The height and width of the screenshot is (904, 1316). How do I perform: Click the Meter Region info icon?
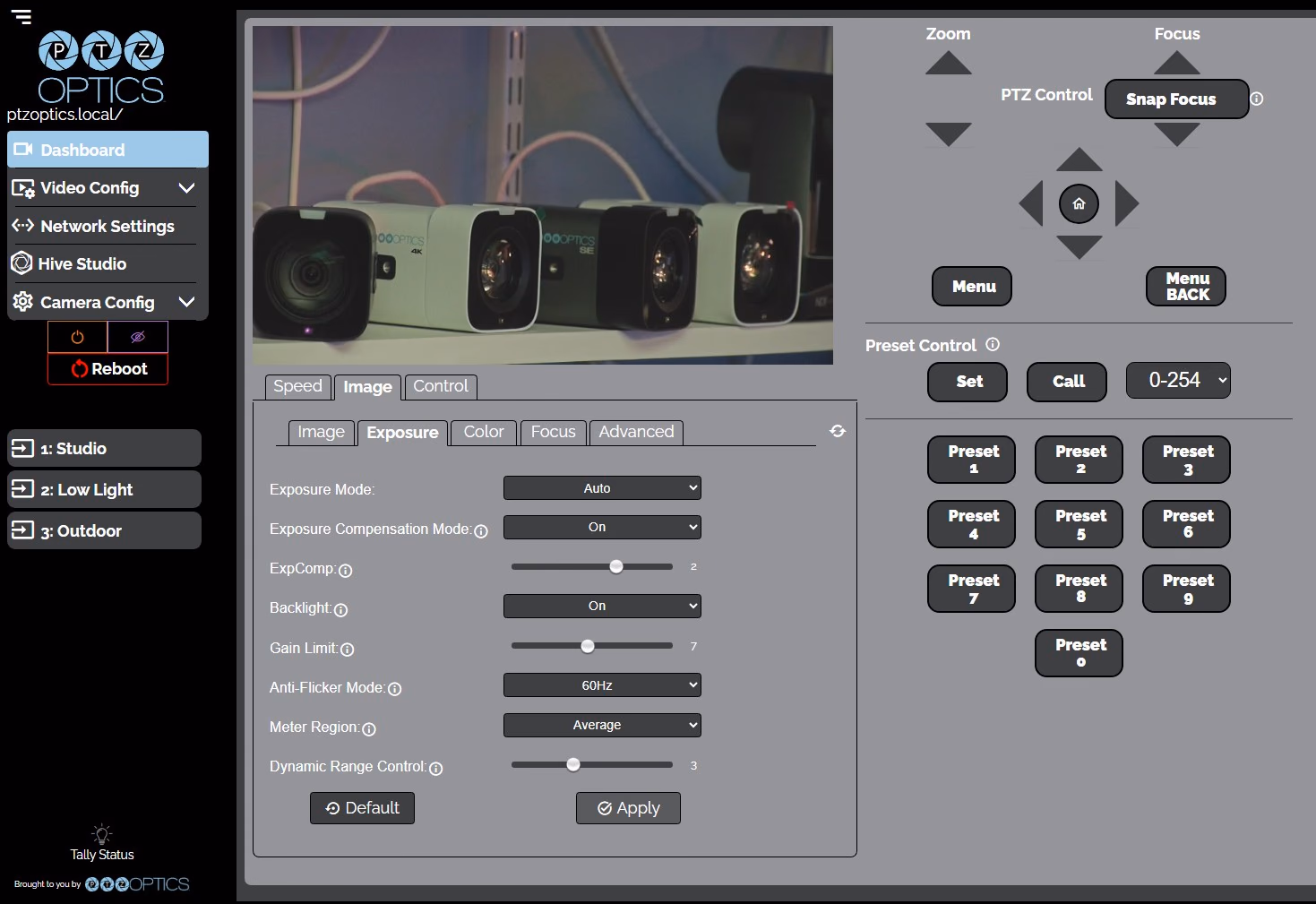[369, 729]
